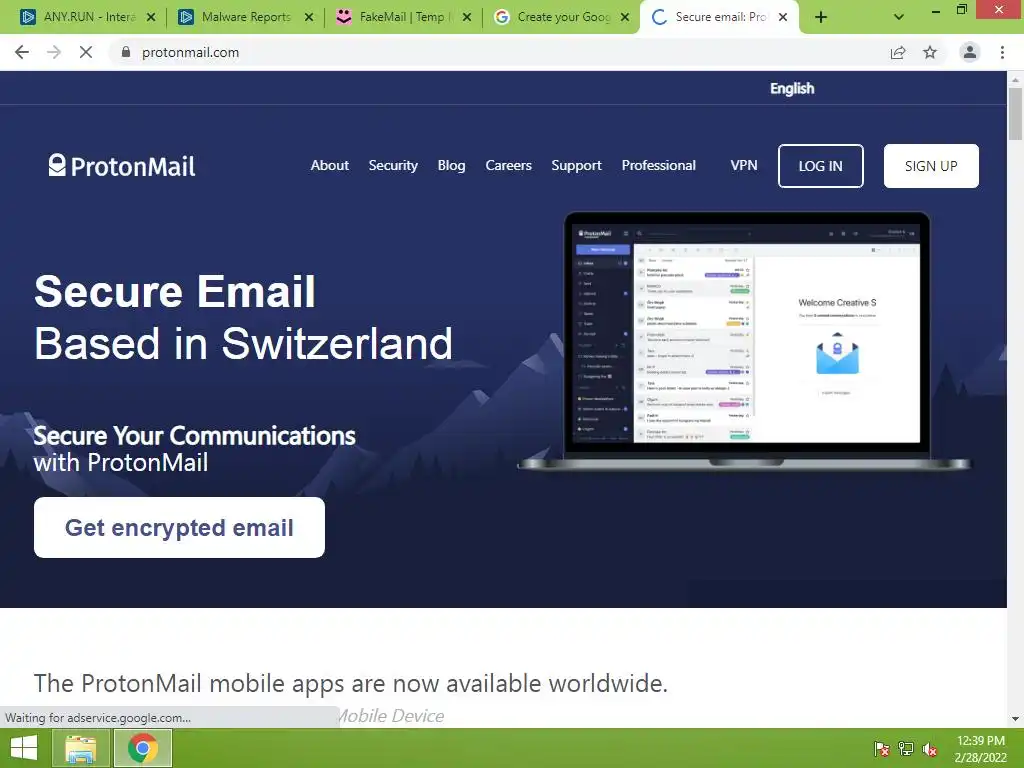Open the Careers link

pos(508,165)
